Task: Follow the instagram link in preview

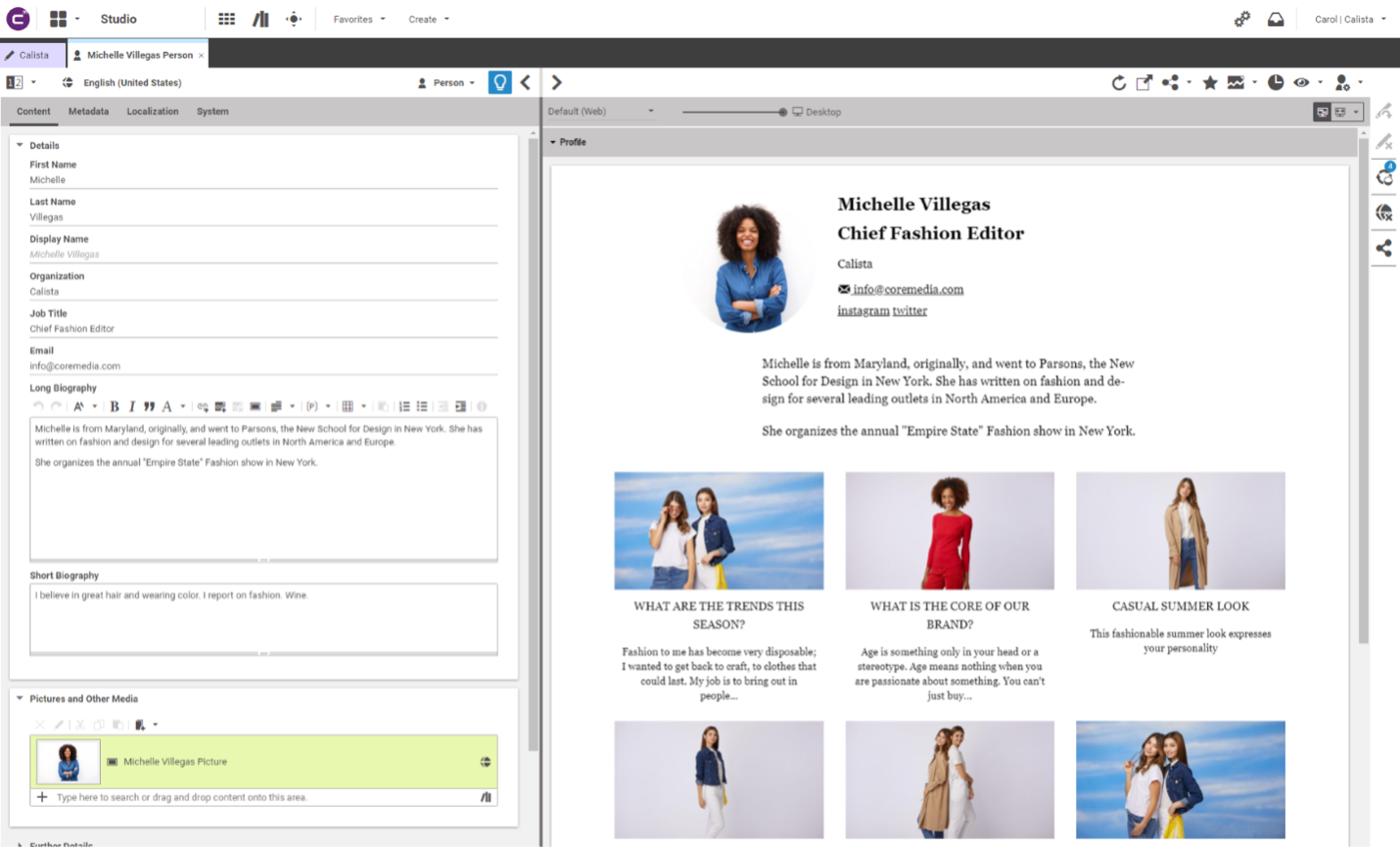Action: (x=863, y=310)
